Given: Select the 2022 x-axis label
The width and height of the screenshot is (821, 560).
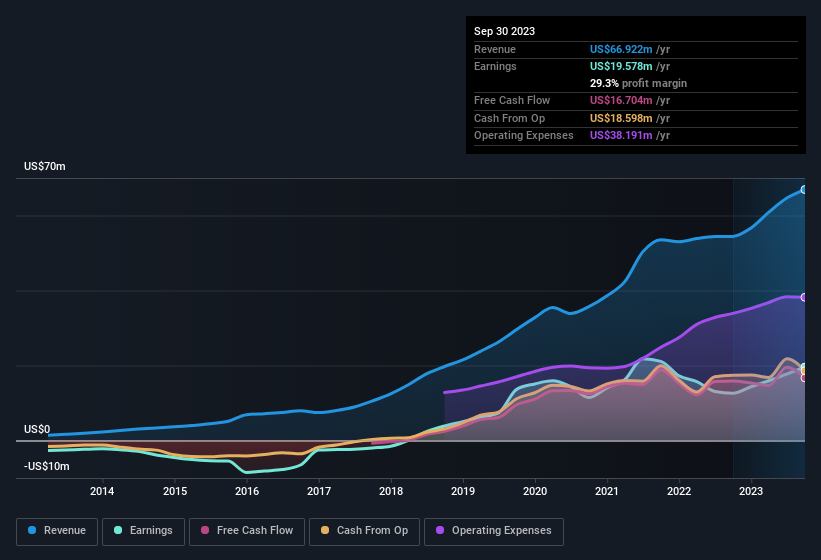Looking at the screenshot, I should [679, 491].
